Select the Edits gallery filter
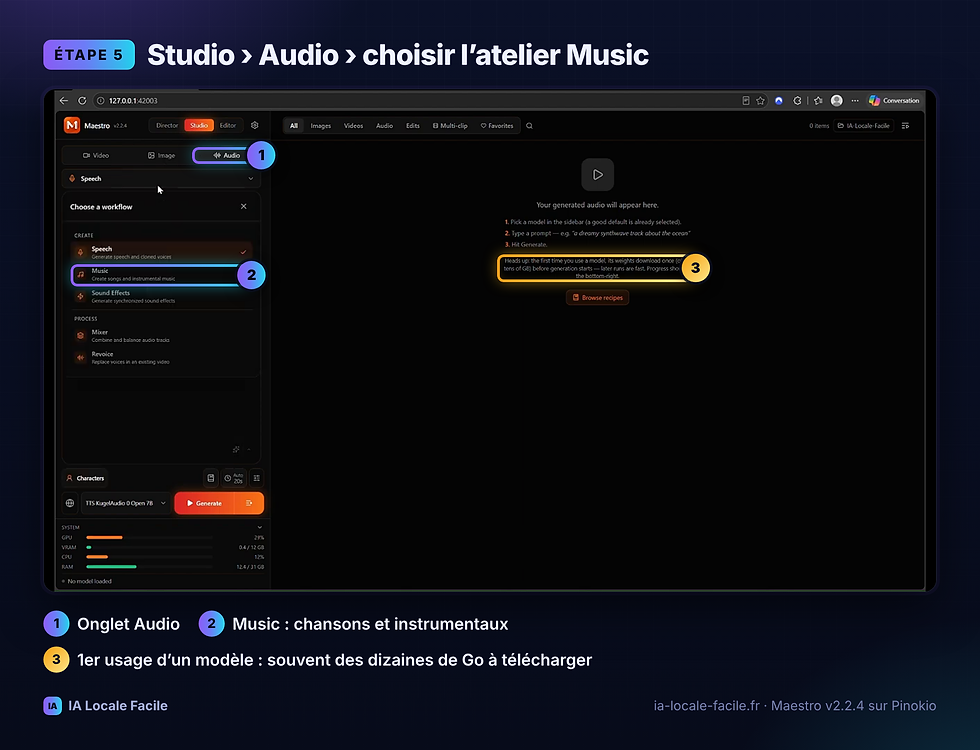Screen dimensions: 980x750 click(412, 126)
